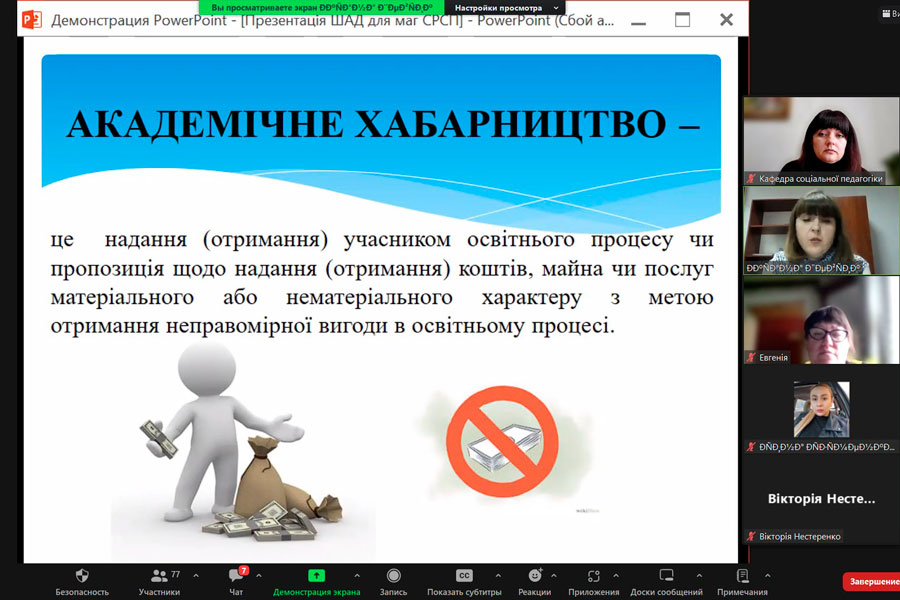Select the participant photo thumbnail in car
The width and height of the screenshot is (900, 600).
pos(821,409)
